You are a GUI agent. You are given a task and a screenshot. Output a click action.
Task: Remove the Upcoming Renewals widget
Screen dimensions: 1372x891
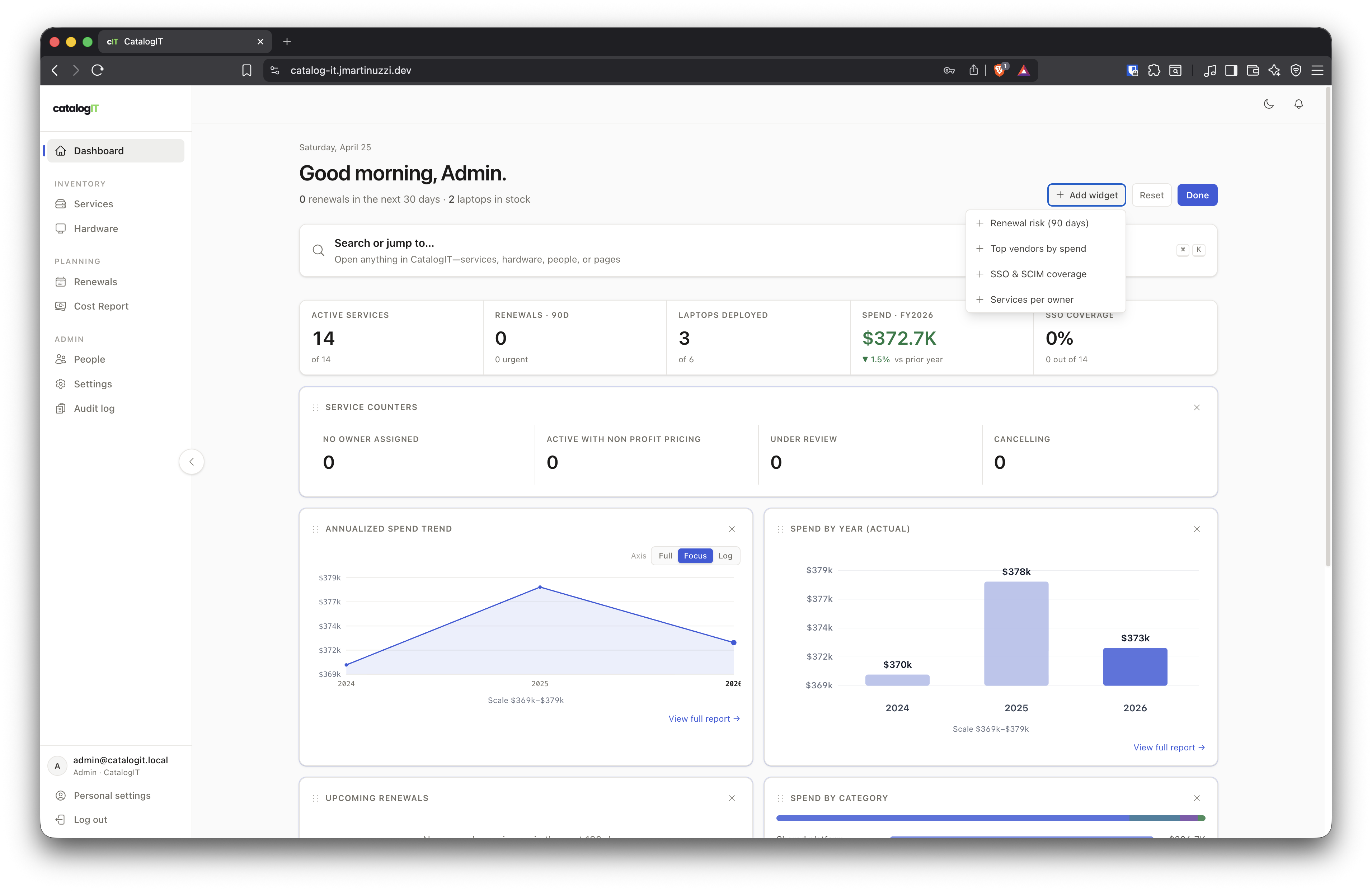coord(732,798)
